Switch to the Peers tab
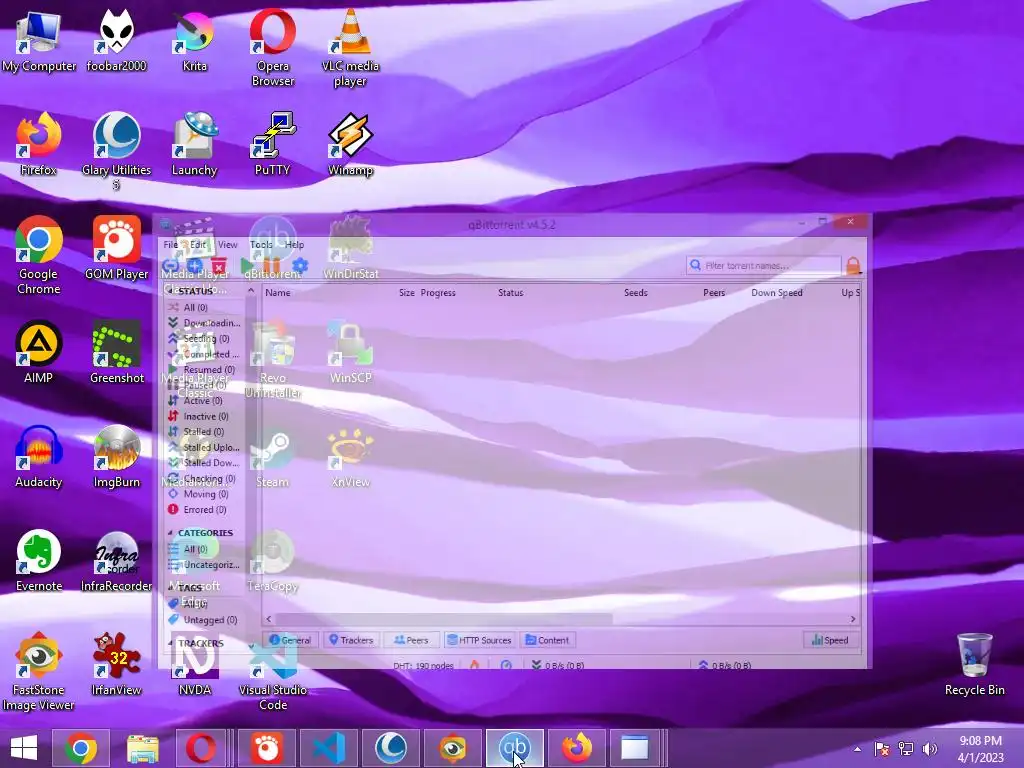The width and height of the screenshot is (1024, 768). (x=411, y=640)
